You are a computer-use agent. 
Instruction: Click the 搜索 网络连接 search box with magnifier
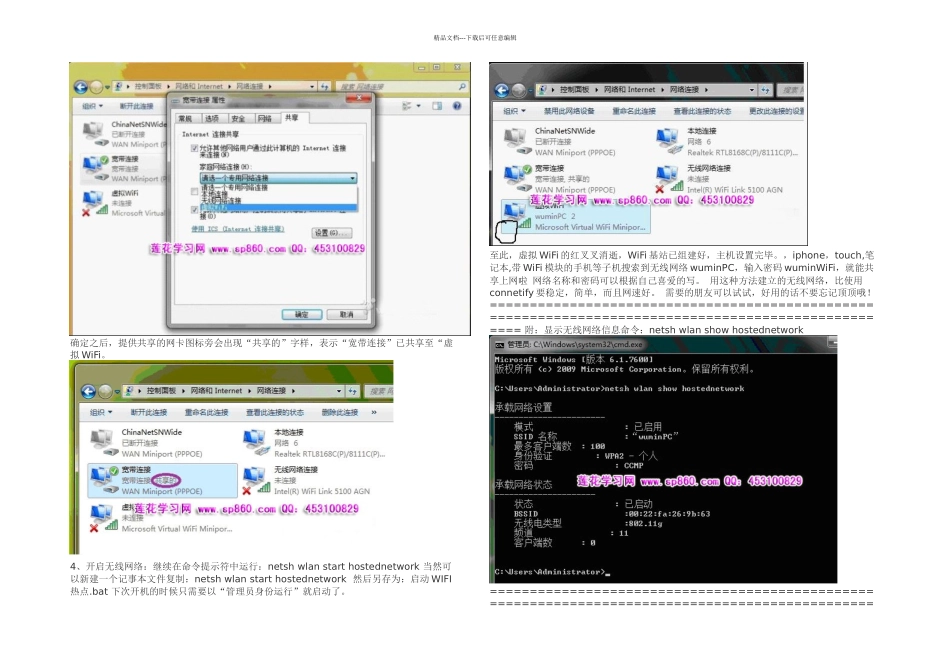coord(402,87)
